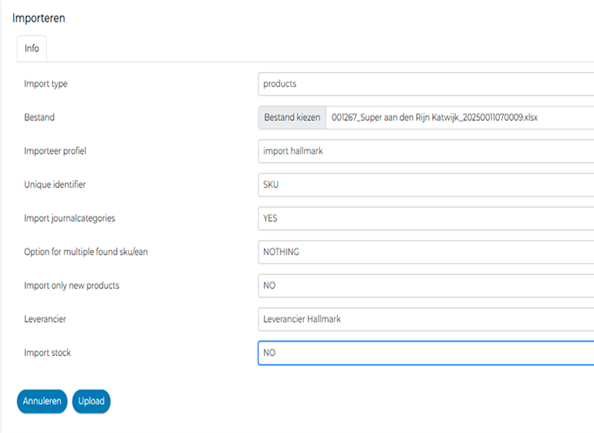Toggle Import only new products NO field
The image size is (594, 433).
pos(426,286)
